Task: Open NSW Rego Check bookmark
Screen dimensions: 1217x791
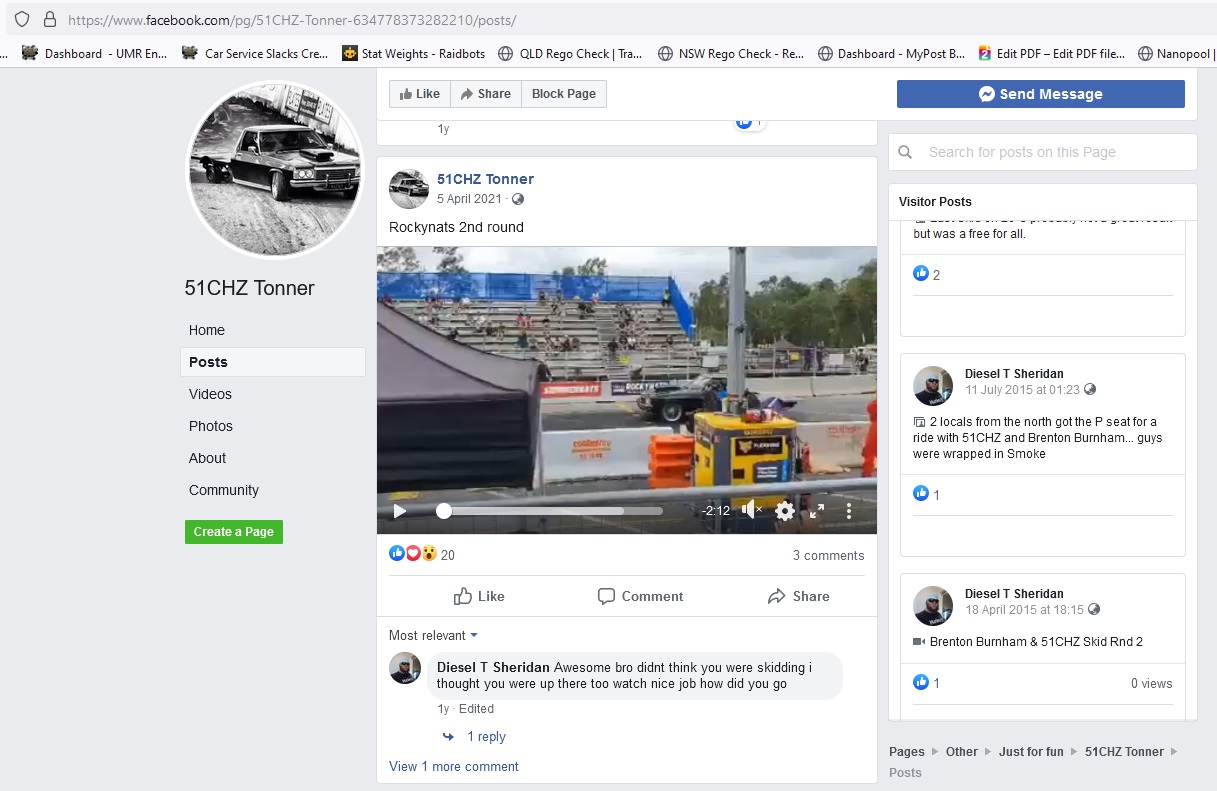Action: 731,54
